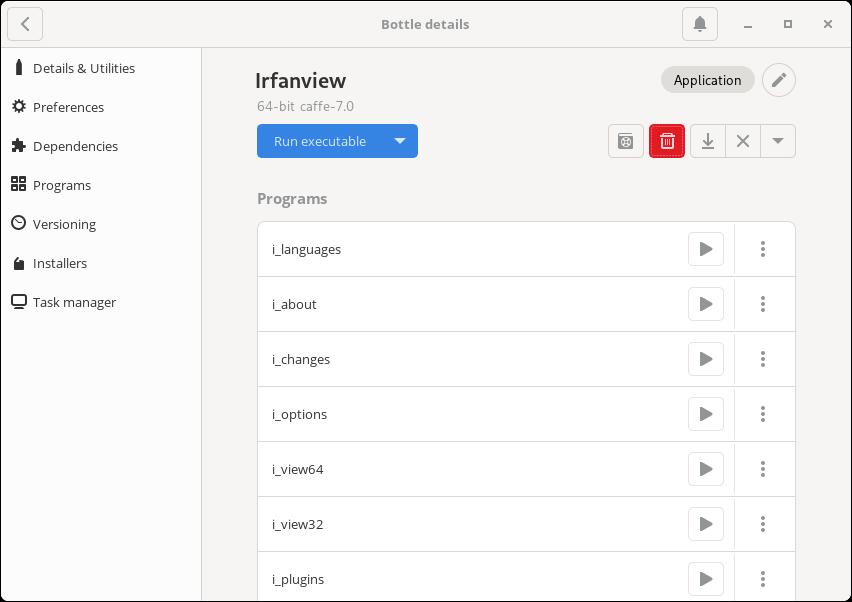The image size is (852, 602).
Task: Select the i_about program row name
Action: coord(294,304)
